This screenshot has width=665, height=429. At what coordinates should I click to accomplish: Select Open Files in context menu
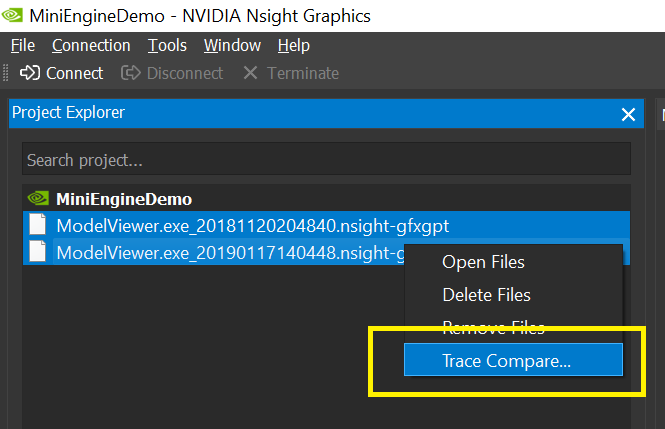(483, 262)
